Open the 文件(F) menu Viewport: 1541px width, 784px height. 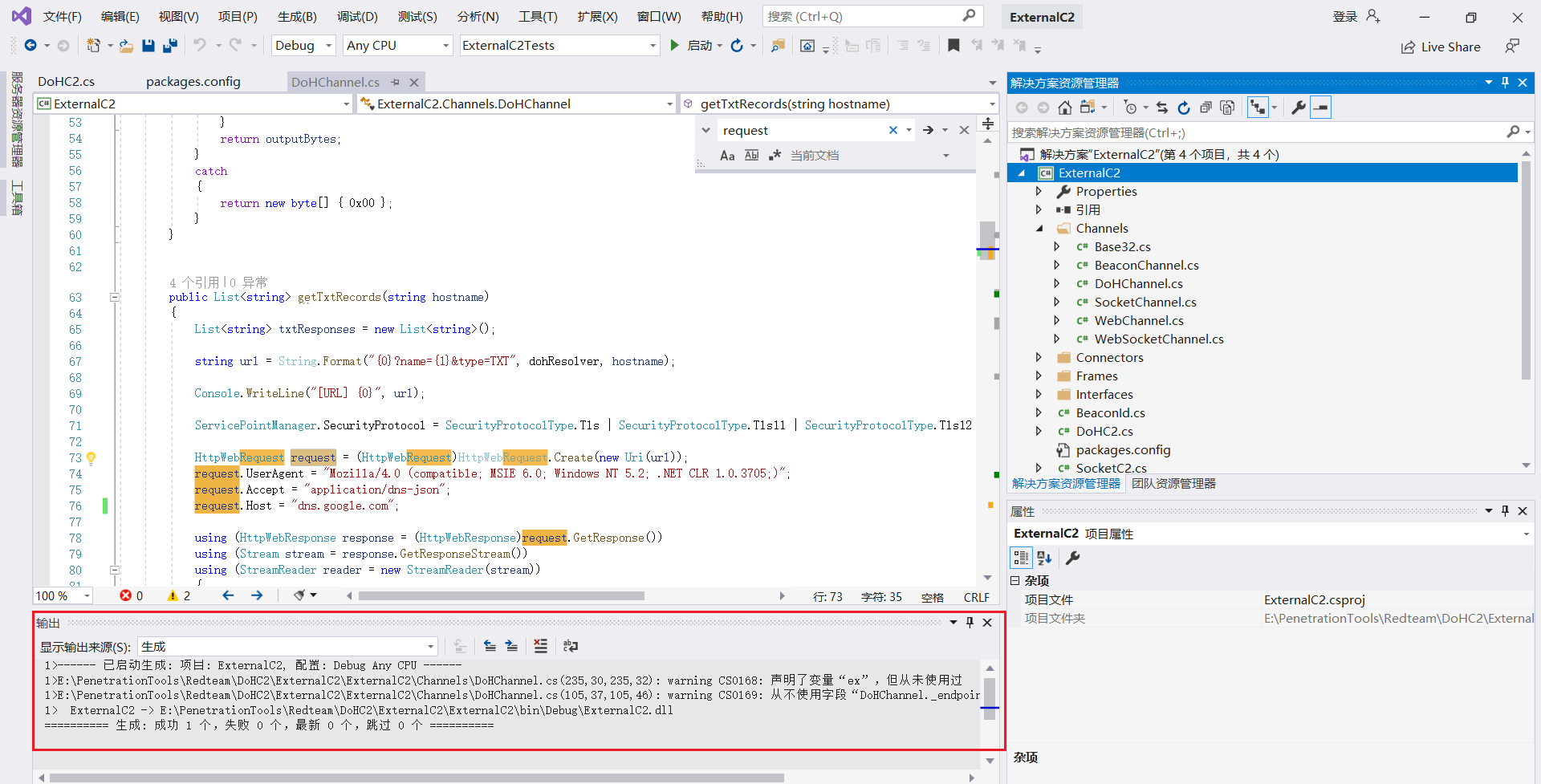[62, 17]
